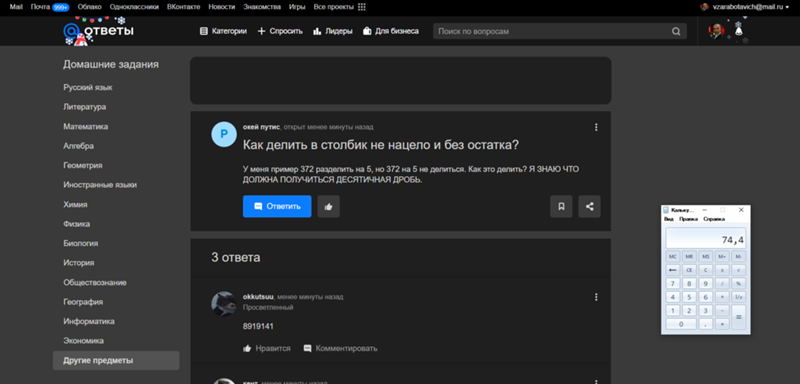Image resolution: width=800 pixels, height=384 pixels.
Task: Click the C clear key in Calculator
Action: coord(706,270)
